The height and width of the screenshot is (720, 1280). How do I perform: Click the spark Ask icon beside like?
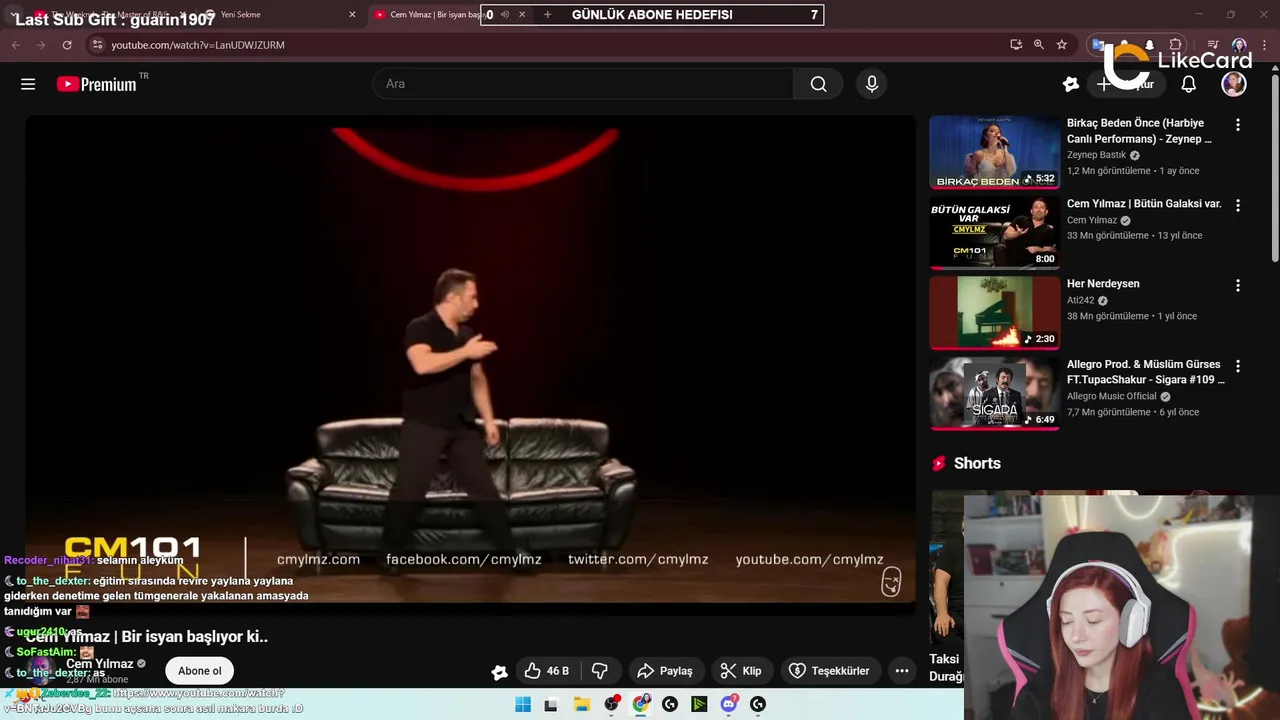point(499,672)
